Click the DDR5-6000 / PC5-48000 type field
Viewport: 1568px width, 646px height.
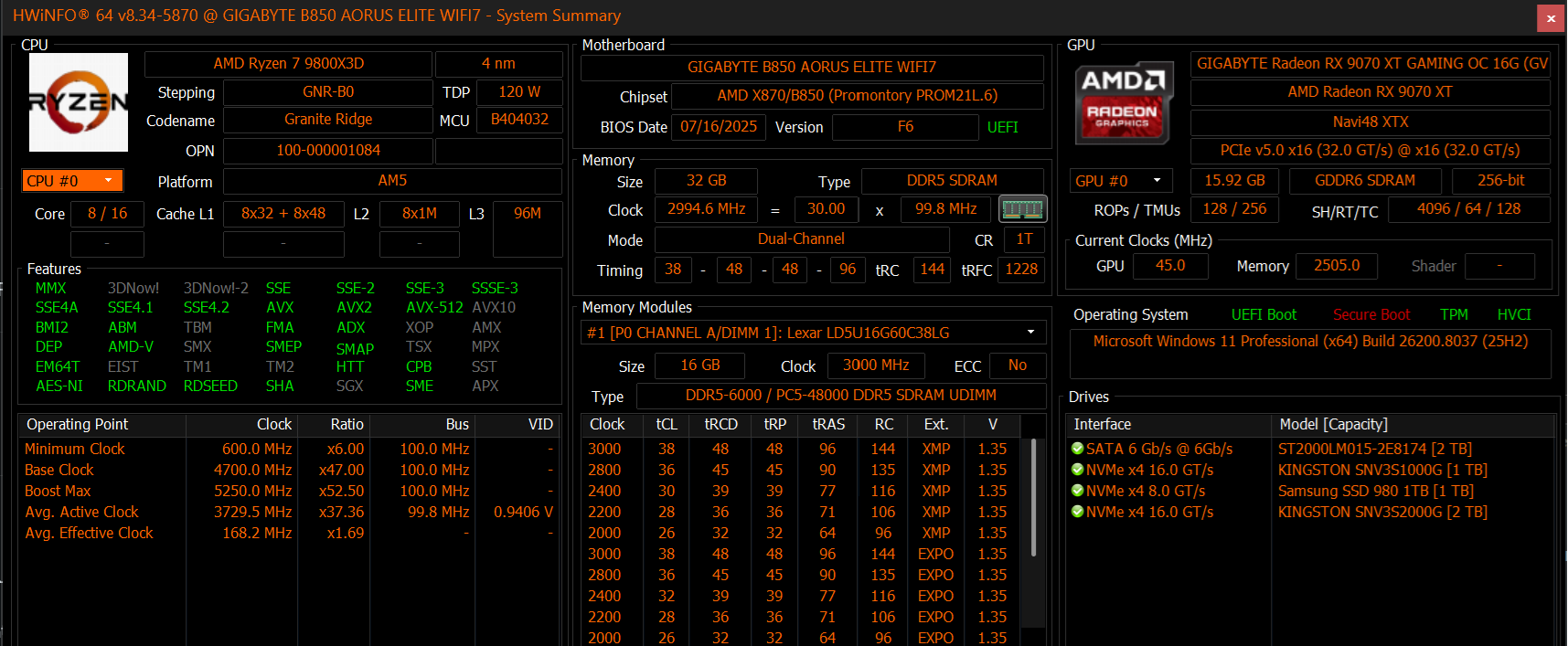[841, 396]
